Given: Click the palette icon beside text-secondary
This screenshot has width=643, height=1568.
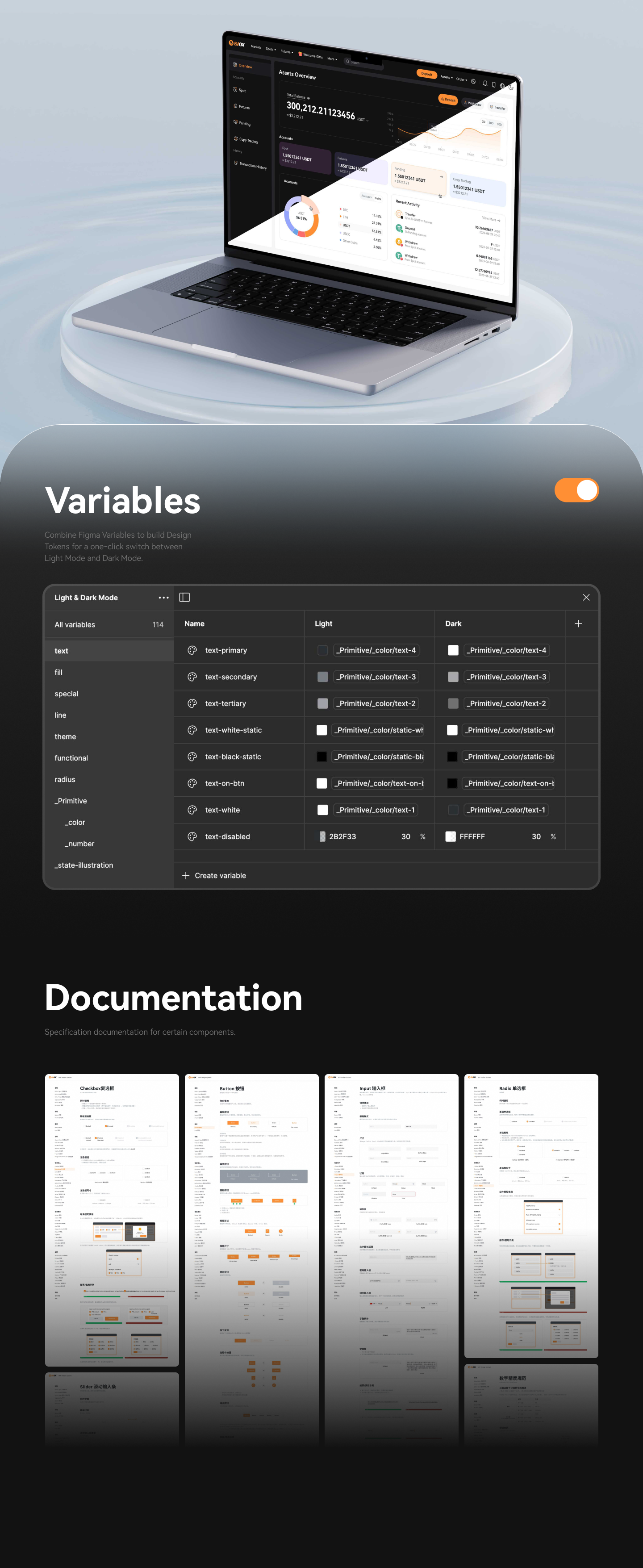Looking at the screenshot, I should pyautogui.click(x=192, y=677).
